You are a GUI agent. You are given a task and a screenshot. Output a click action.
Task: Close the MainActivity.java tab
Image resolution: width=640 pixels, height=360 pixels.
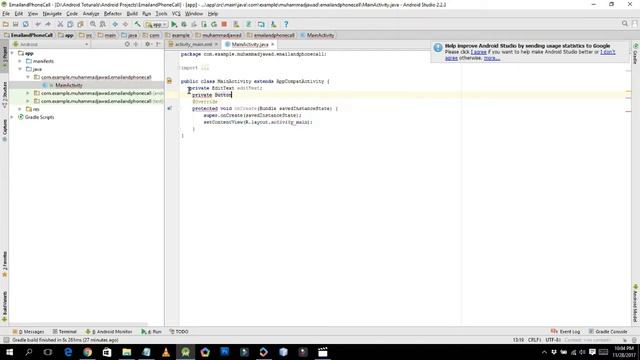[273, 44]
